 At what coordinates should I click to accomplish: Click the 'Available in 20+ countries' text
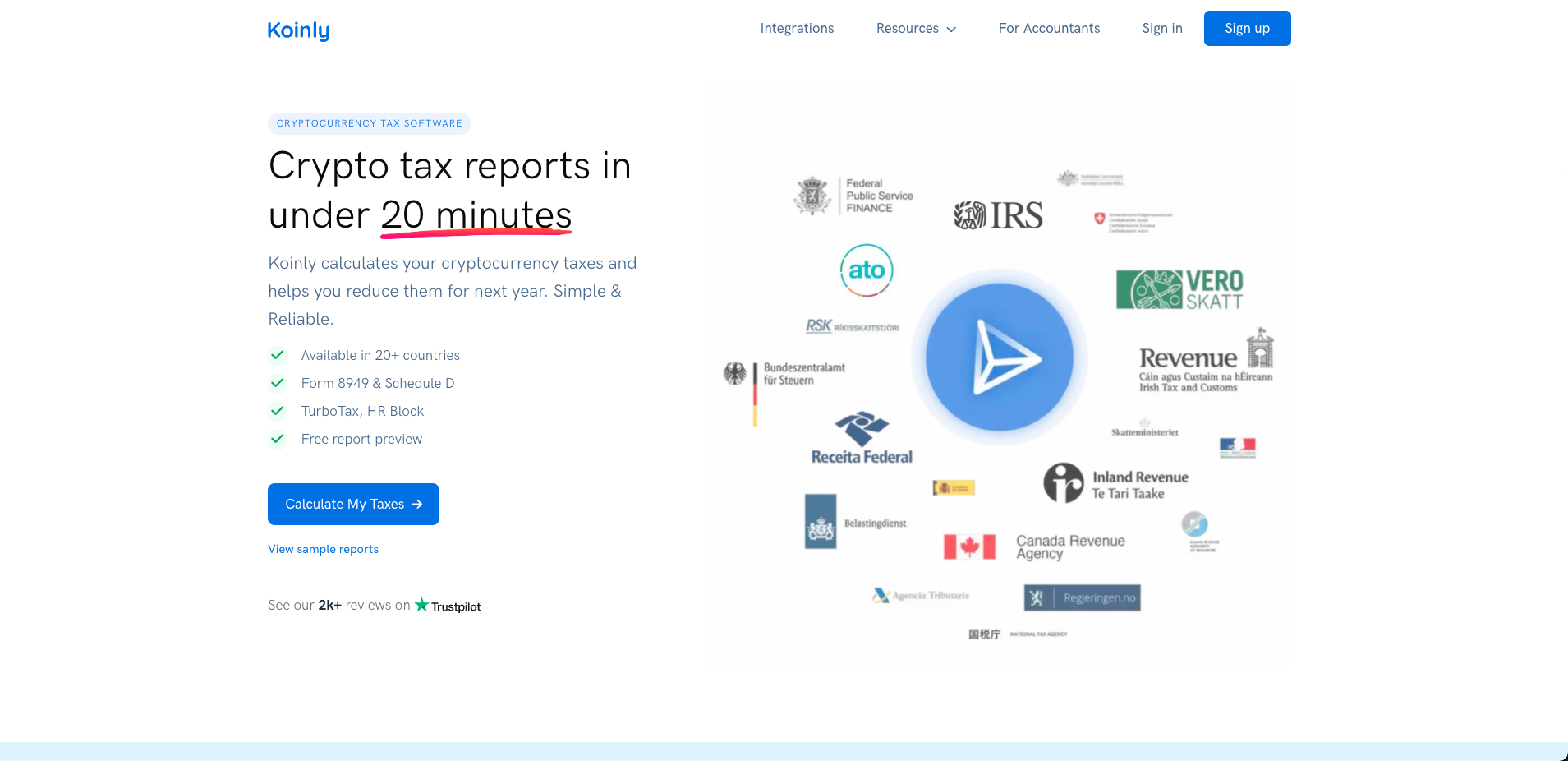coord(380,355)
